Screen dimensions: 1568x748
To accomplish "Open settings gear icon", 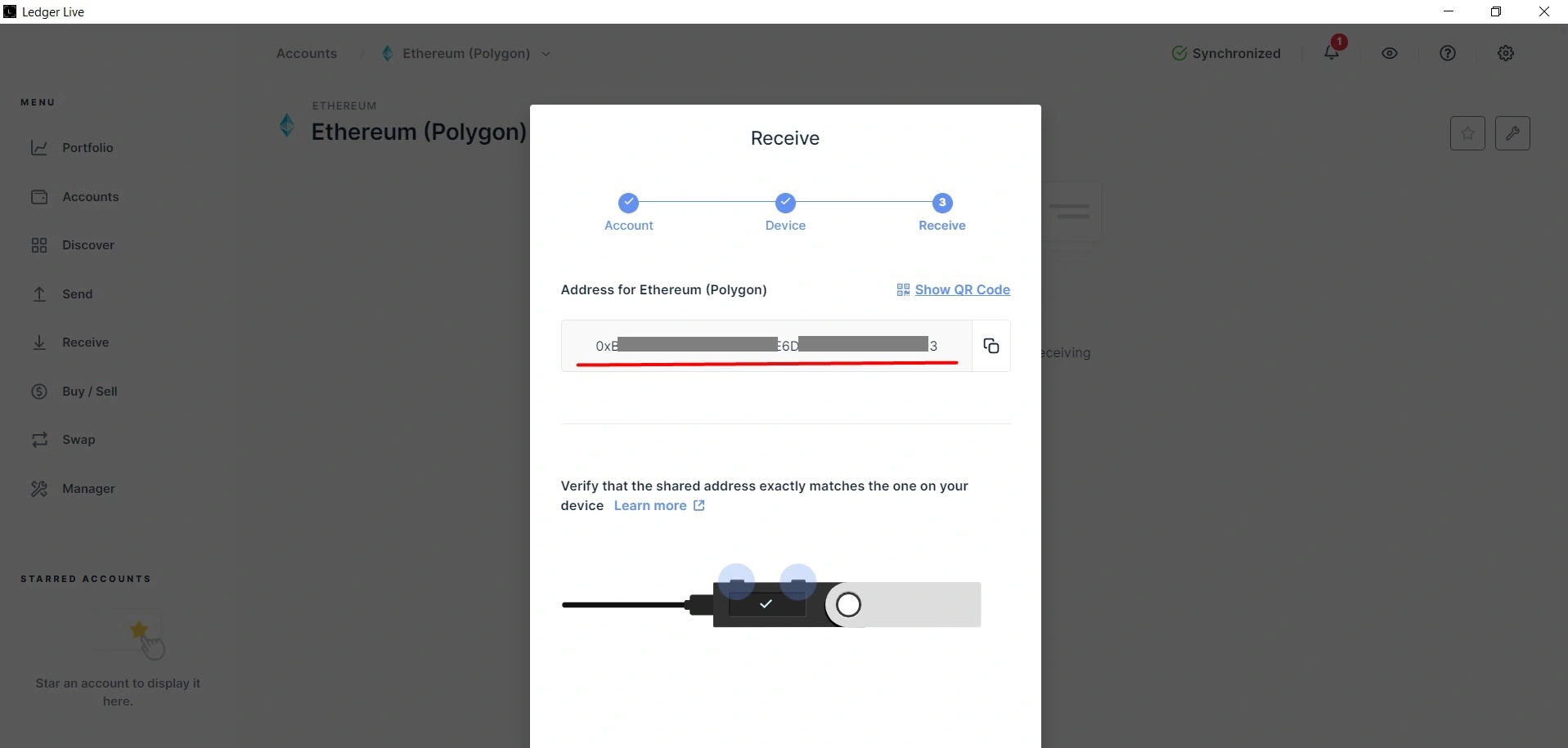I will pos(1506,53).
